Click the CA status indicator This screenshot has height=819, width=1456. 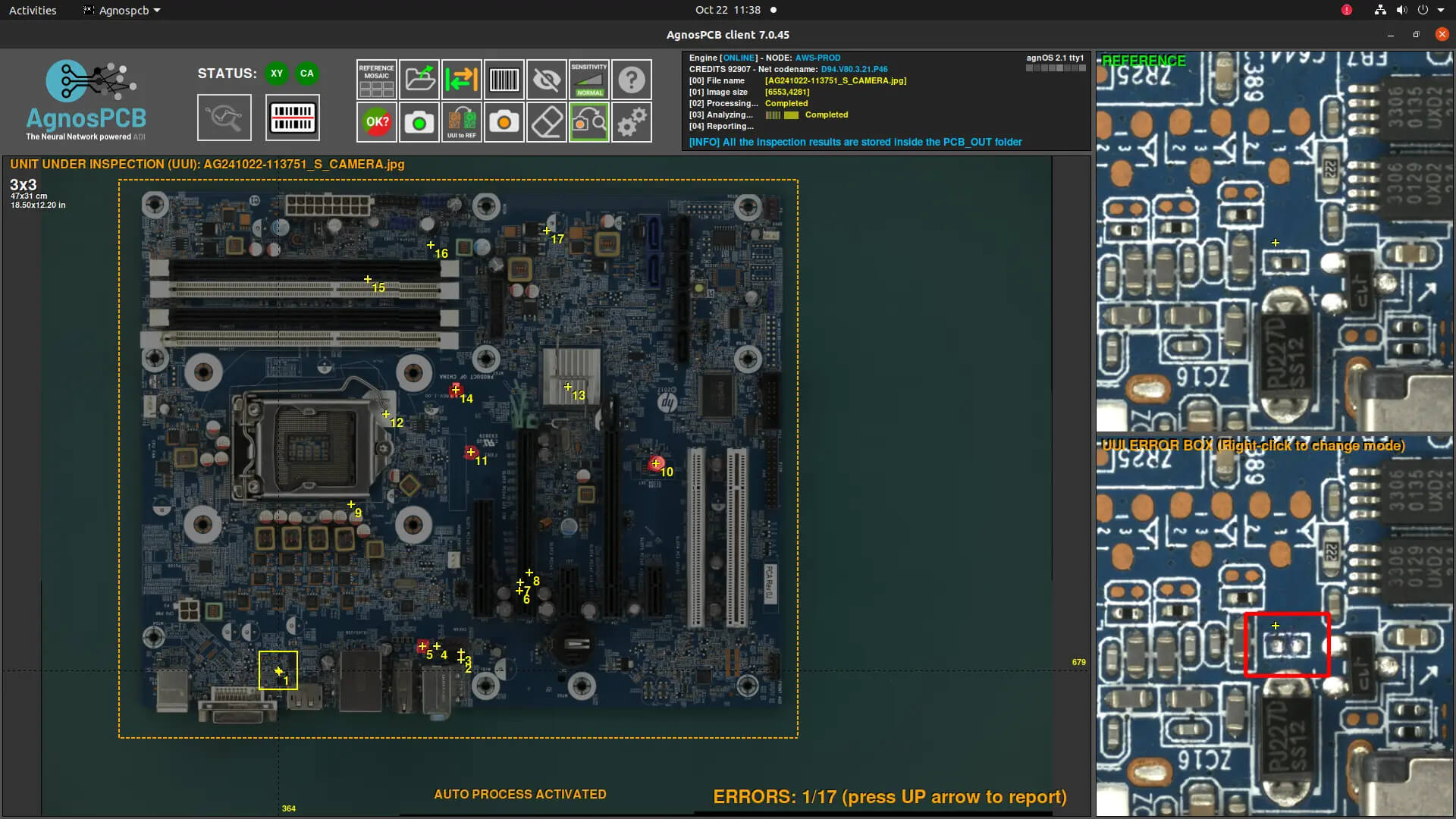point(306,74)
